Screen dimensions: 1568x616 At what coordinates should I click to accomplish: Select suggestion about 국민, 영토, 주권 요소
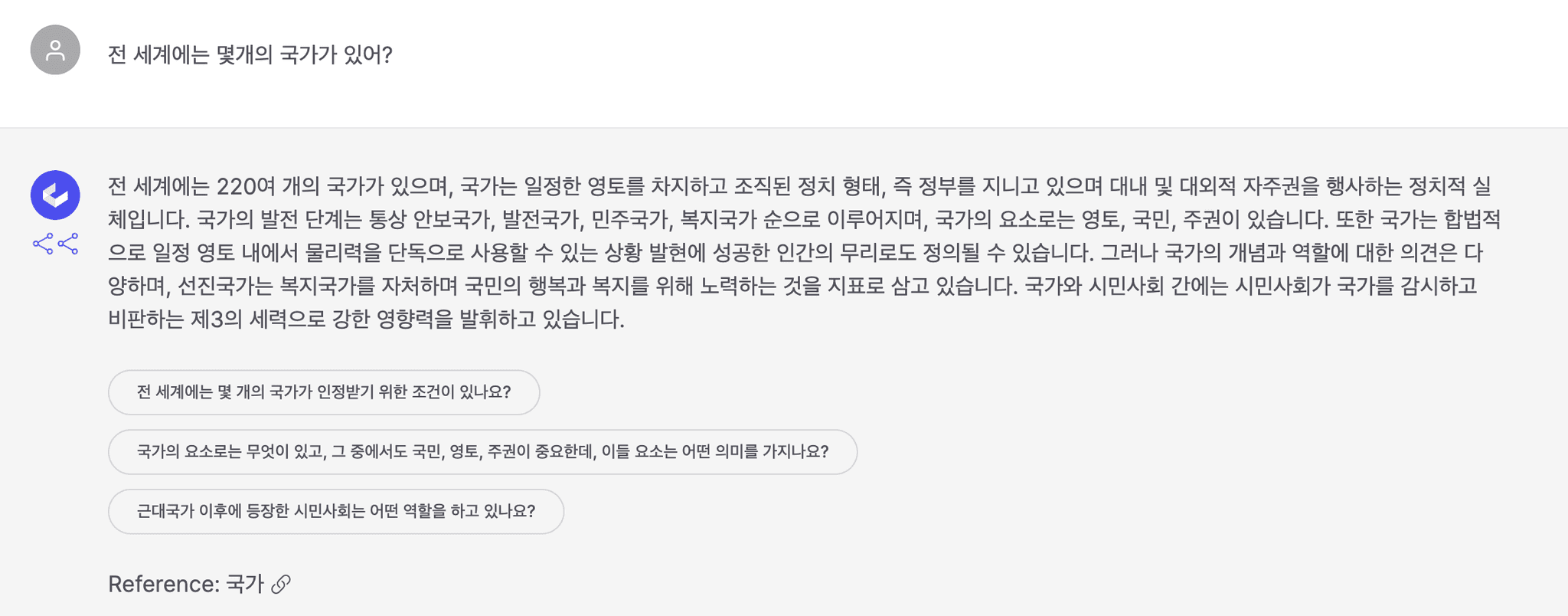[482, 452]
